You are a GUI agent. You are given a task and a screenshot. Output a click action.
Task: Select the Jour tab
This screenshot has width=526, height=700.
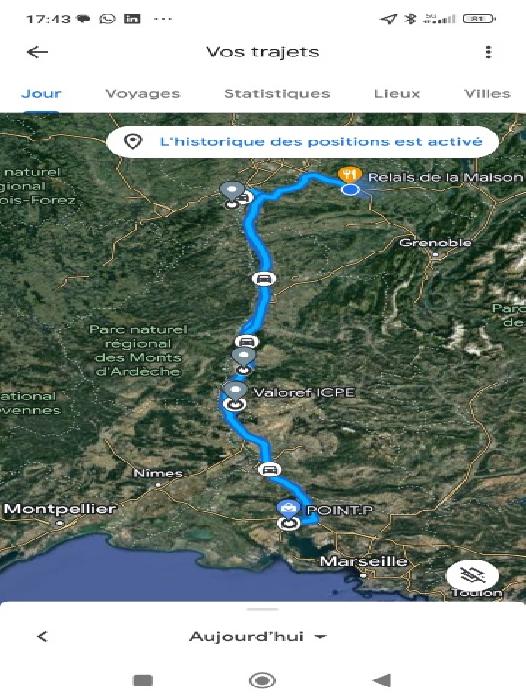(x=41, y=94)
